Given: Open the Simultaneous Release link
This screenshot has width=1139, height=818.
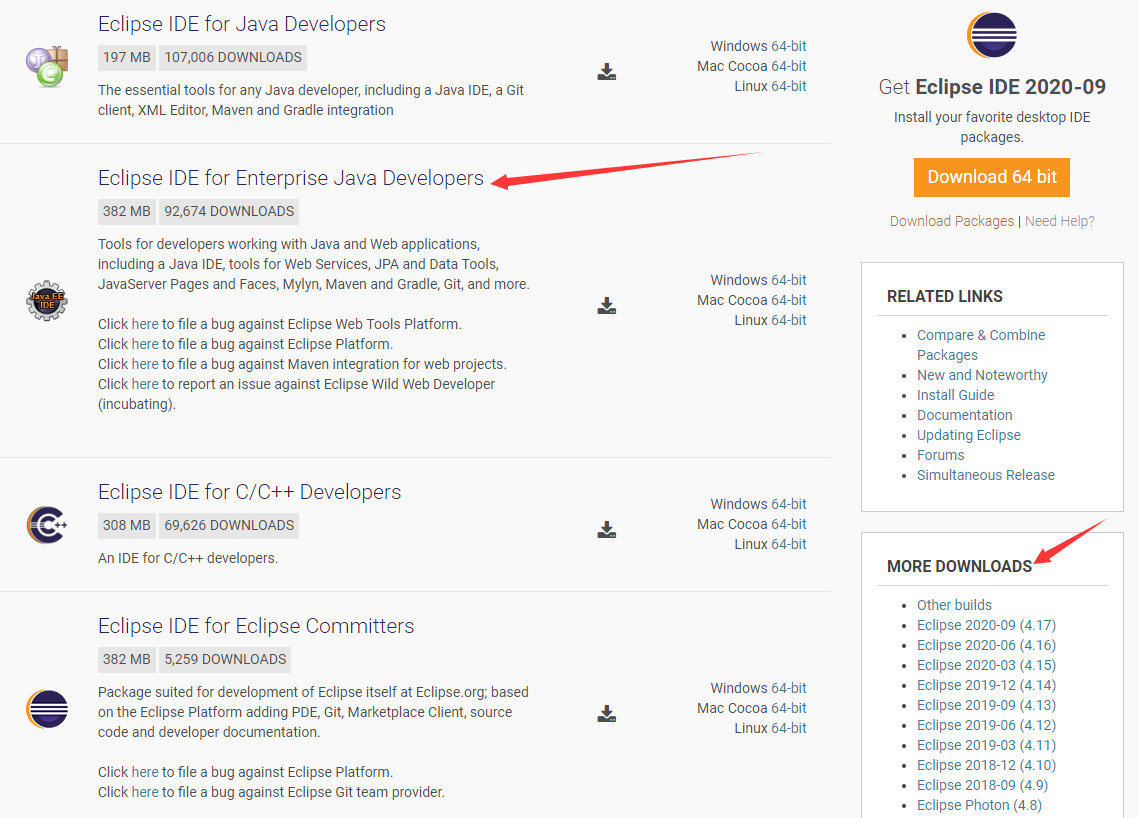Looking at the screenshot, I should point(985,475).
